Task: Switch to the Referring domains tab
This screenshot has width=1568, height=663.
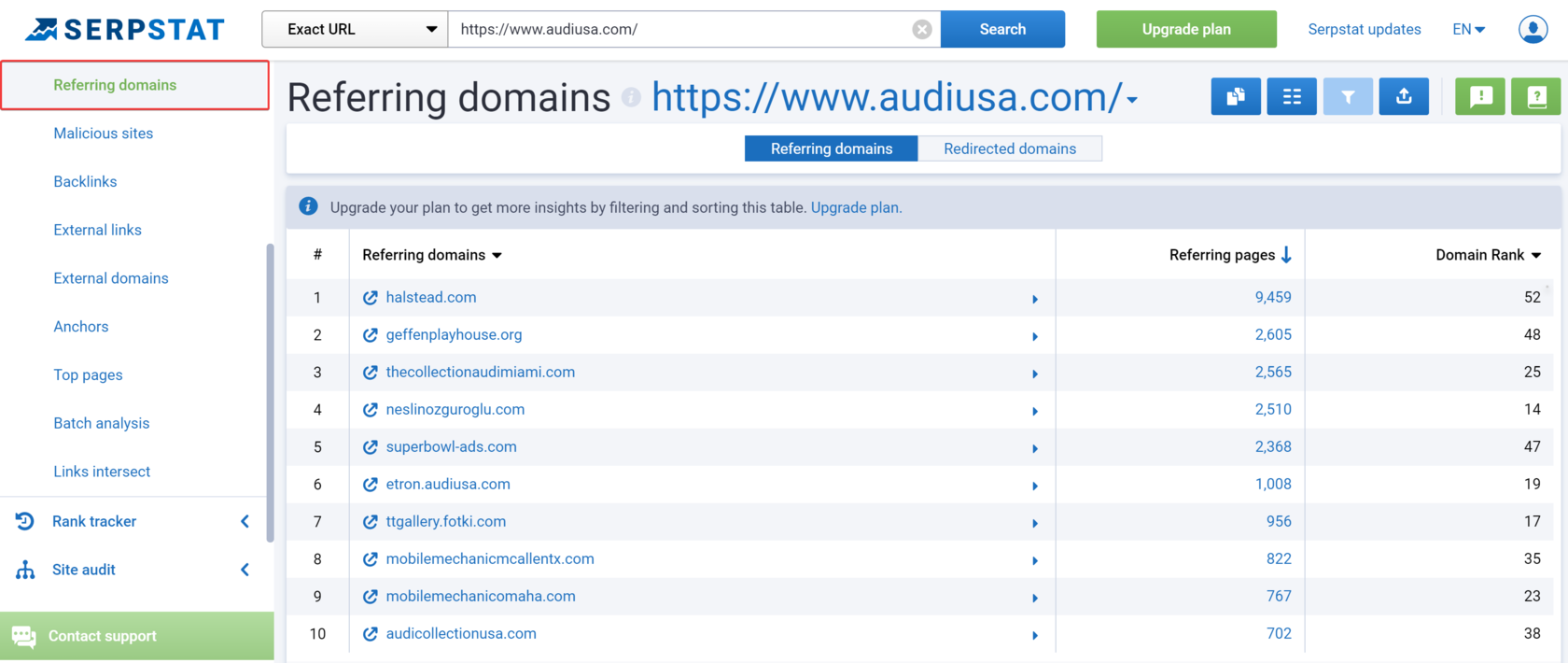Action: [x=831, y=148]
